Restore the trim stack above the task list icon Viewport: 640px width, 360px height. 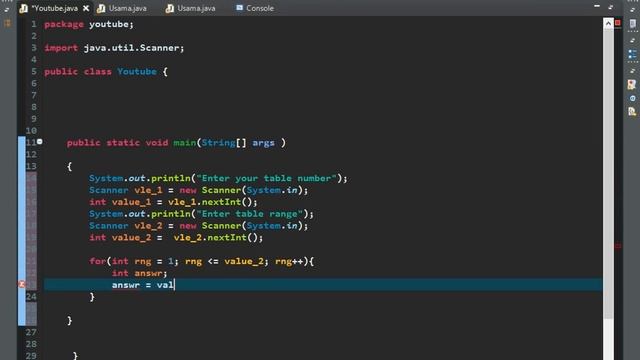632,40
